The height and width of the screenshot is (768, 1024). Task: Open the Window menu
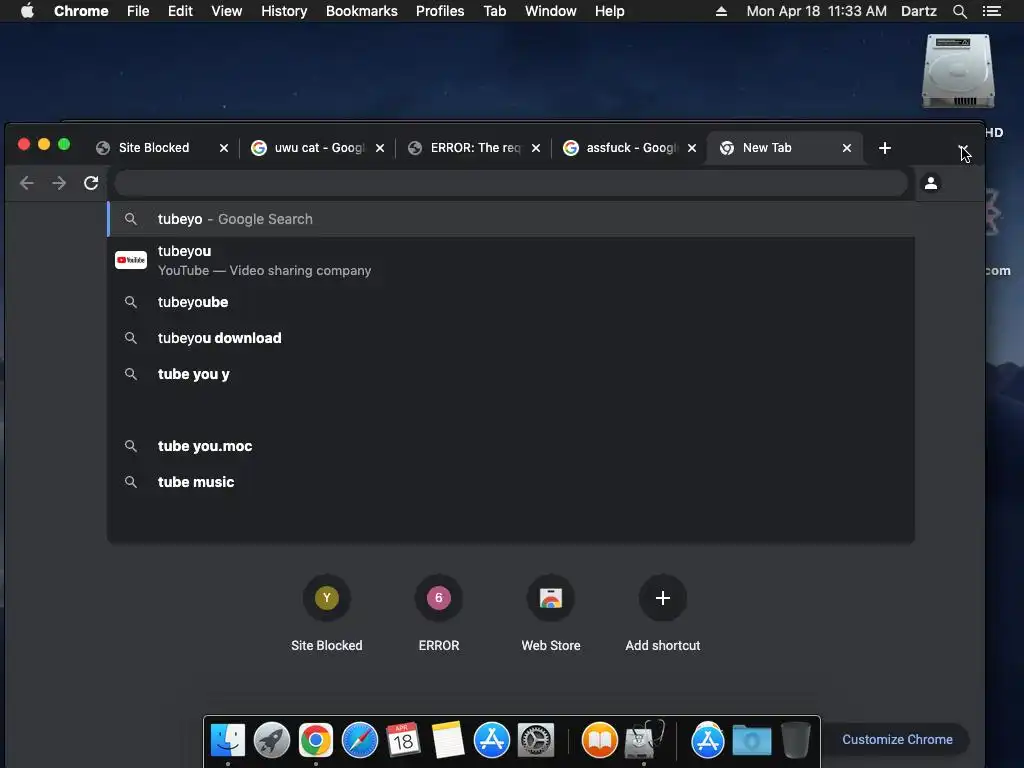click(x=551, y=11)
